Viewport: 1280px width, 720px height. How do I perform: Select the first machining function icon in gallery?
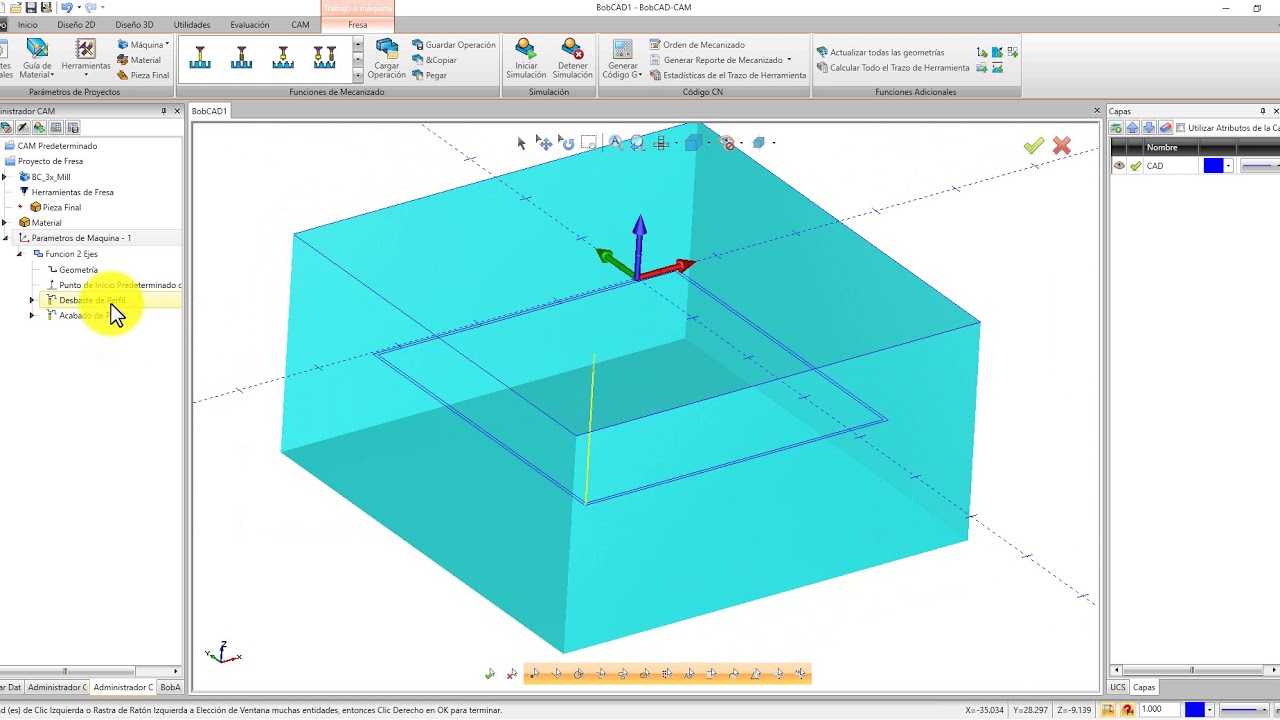tap(200, 57)
